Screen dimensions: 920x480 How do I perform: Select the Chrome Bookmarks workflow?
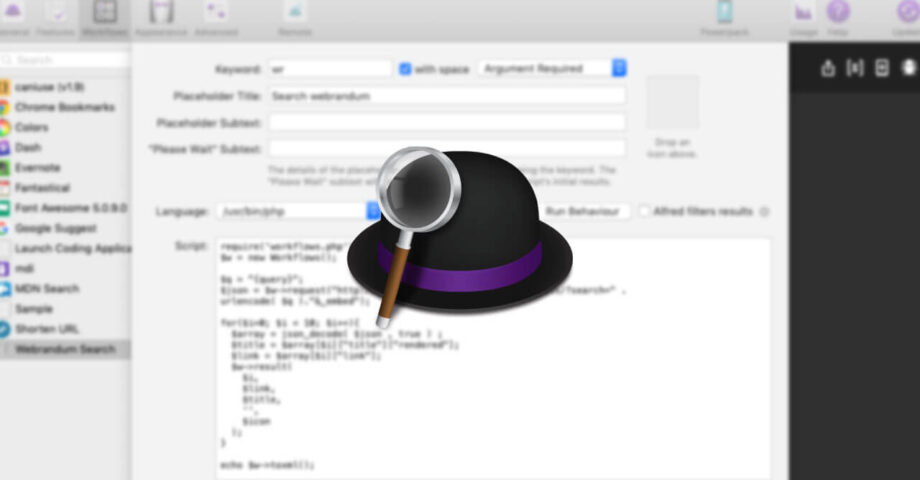coord(65,107)
